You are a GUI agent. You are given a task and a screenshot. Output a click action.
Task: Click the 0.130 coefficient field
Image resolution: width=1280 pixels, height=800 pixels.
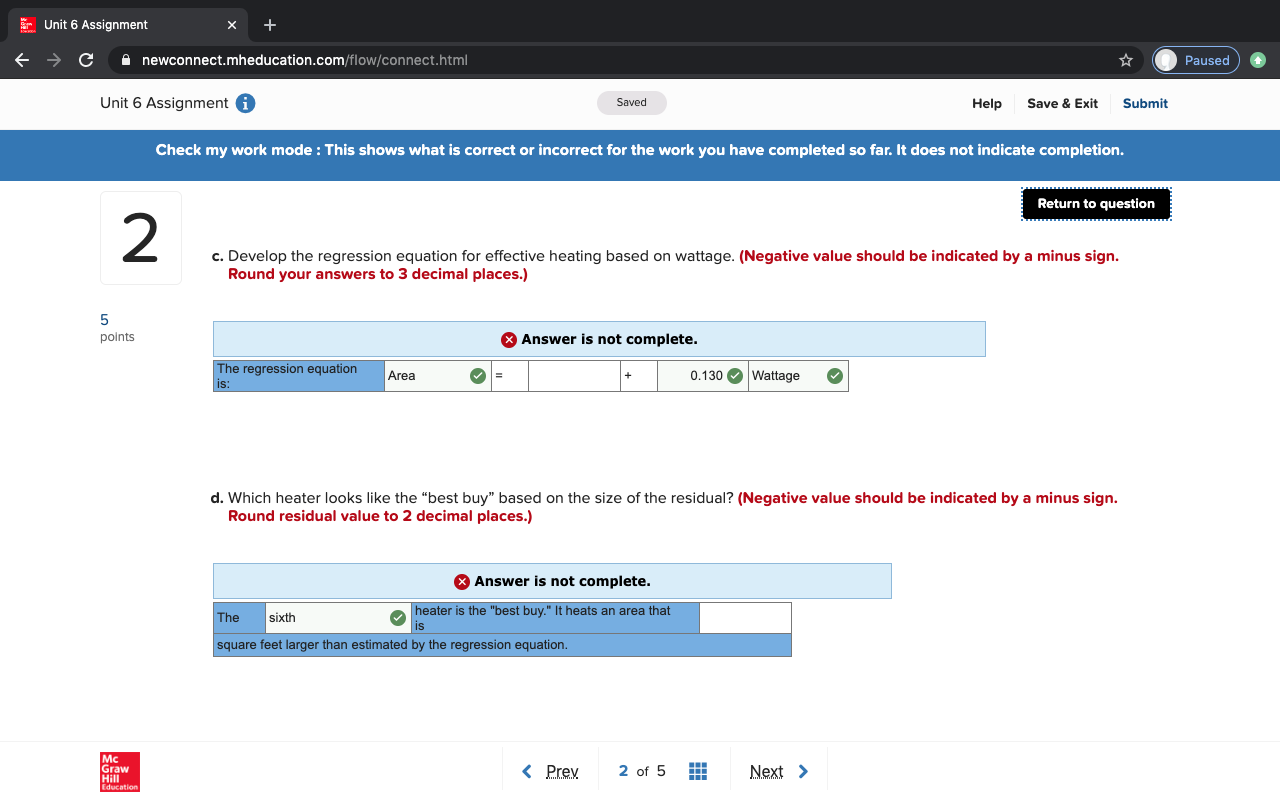[x=703, y=376]
